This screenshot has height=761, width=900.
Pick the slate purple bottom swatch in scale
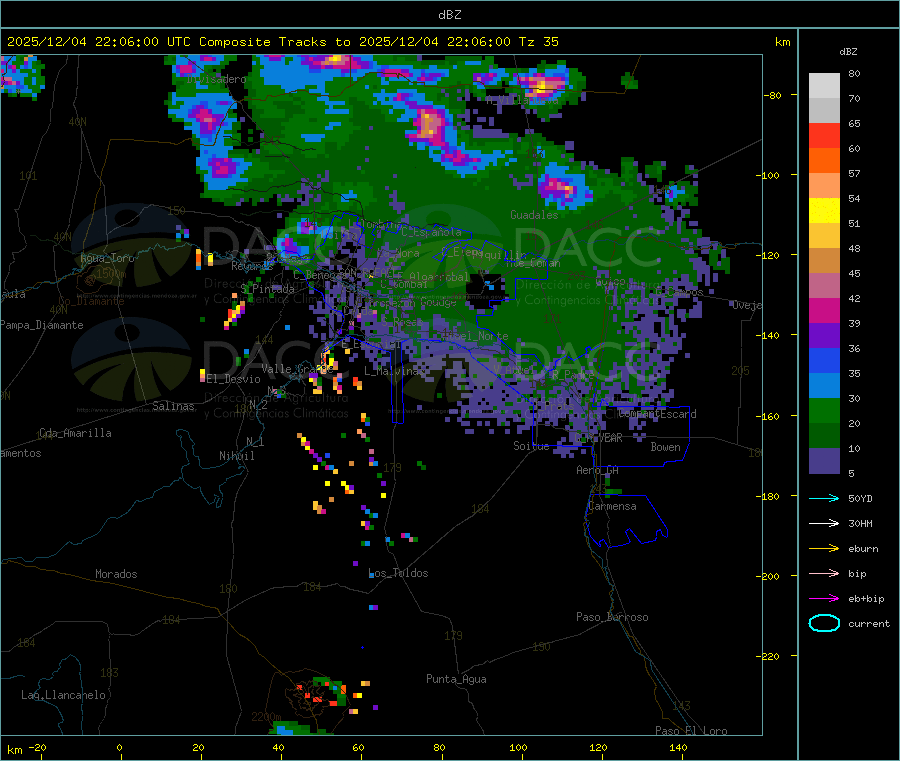click(x=824, y=461)
